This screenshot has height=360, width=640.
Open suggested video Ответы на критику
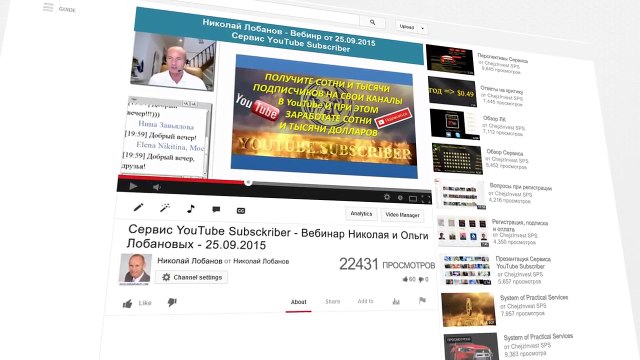pyautogui.click(x=502, y=90)
